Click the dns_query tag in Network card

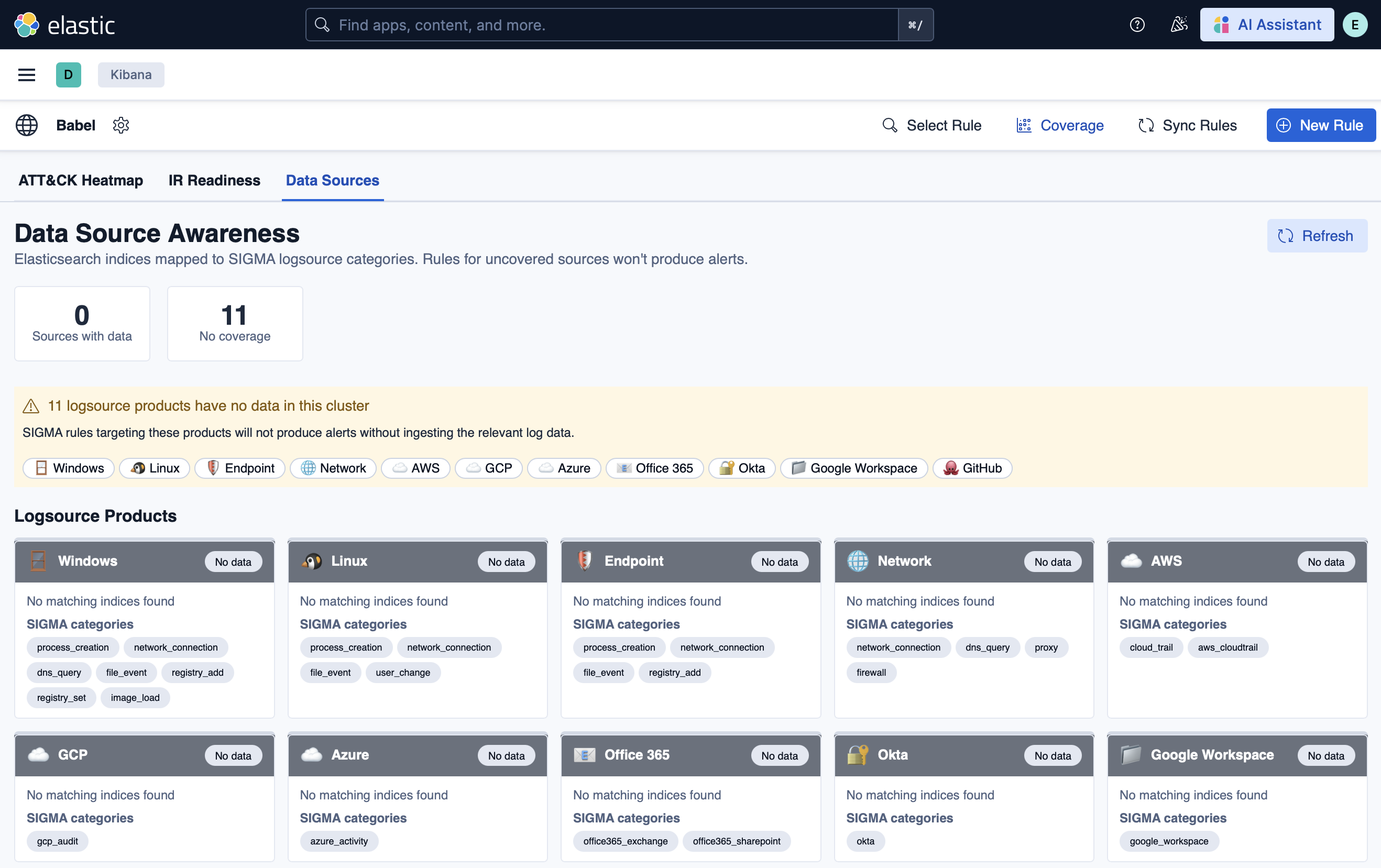988,647
